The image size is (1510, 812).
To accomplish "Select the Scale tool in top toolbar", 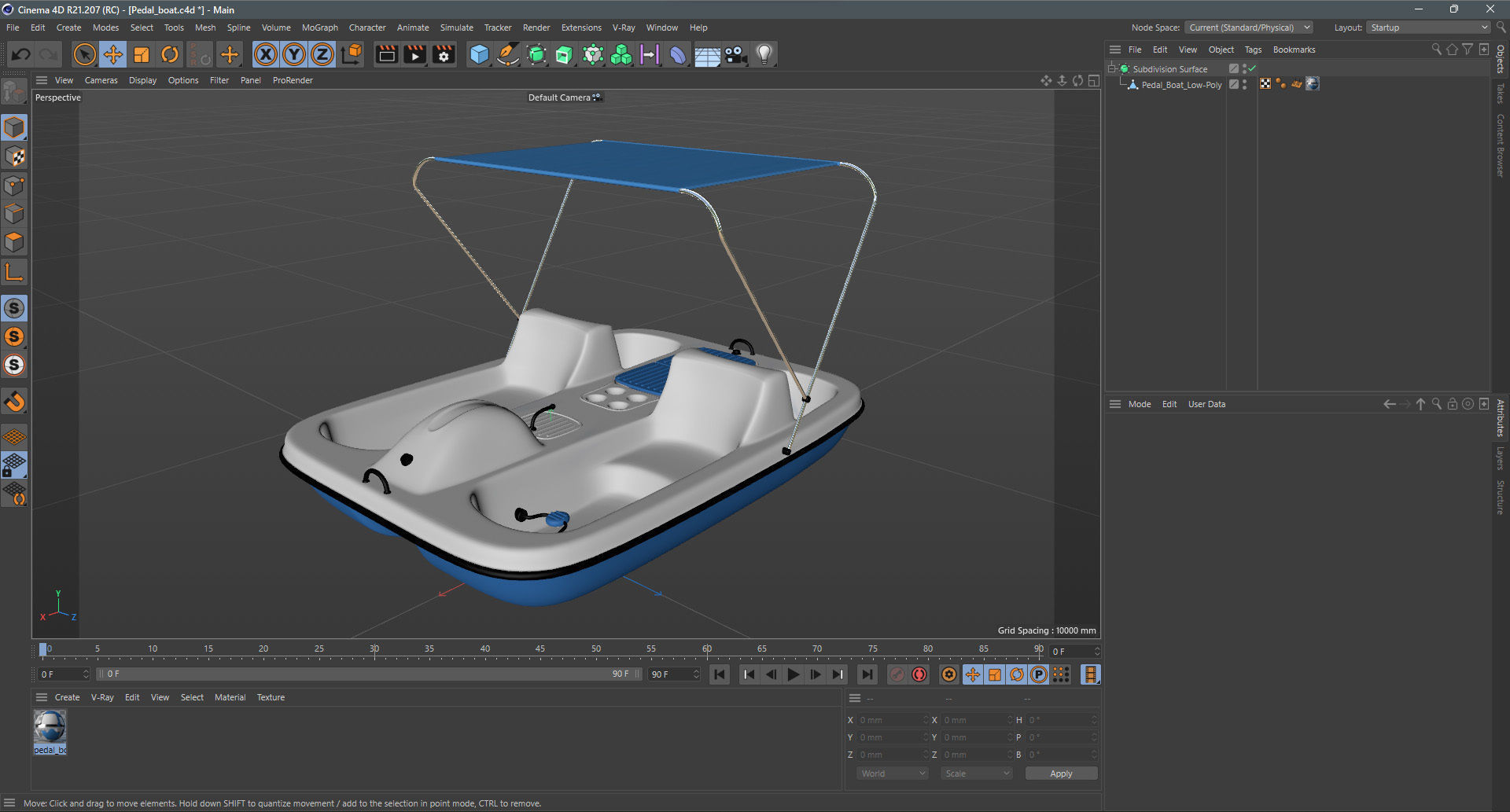I will click(142, 54).
